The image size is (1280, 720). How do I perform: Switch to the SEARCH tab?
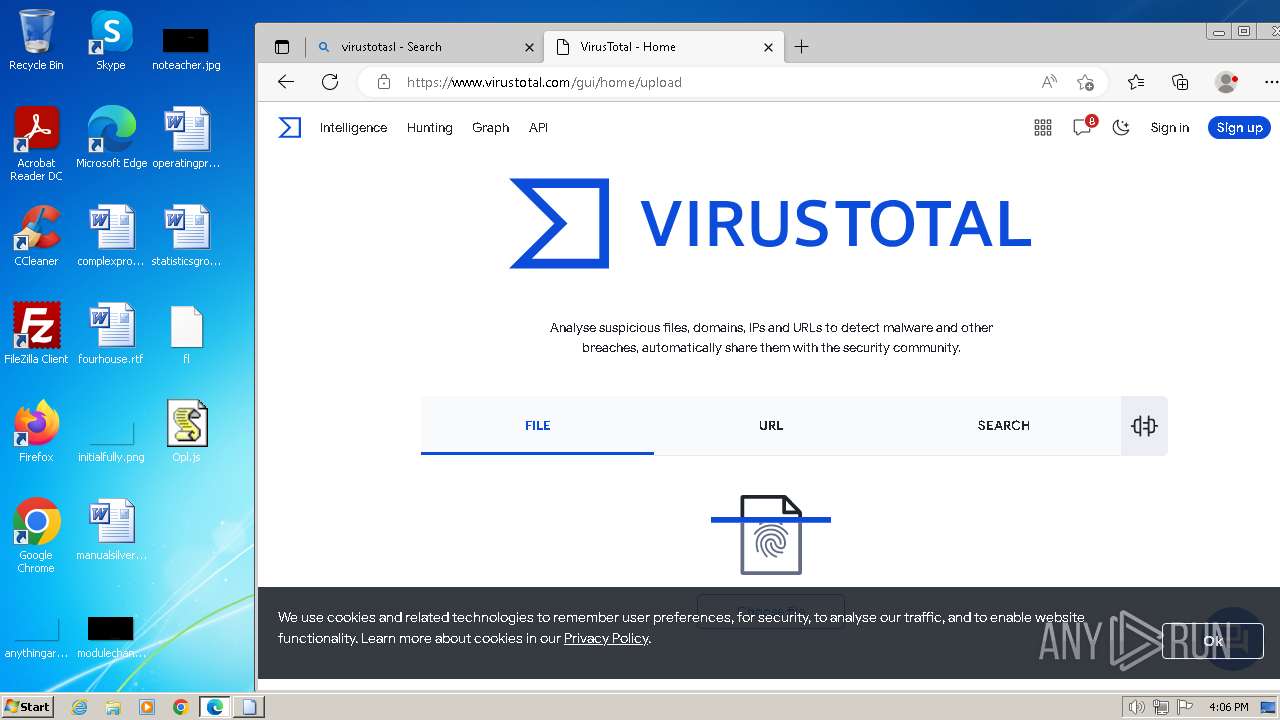tap(1004, 426)
